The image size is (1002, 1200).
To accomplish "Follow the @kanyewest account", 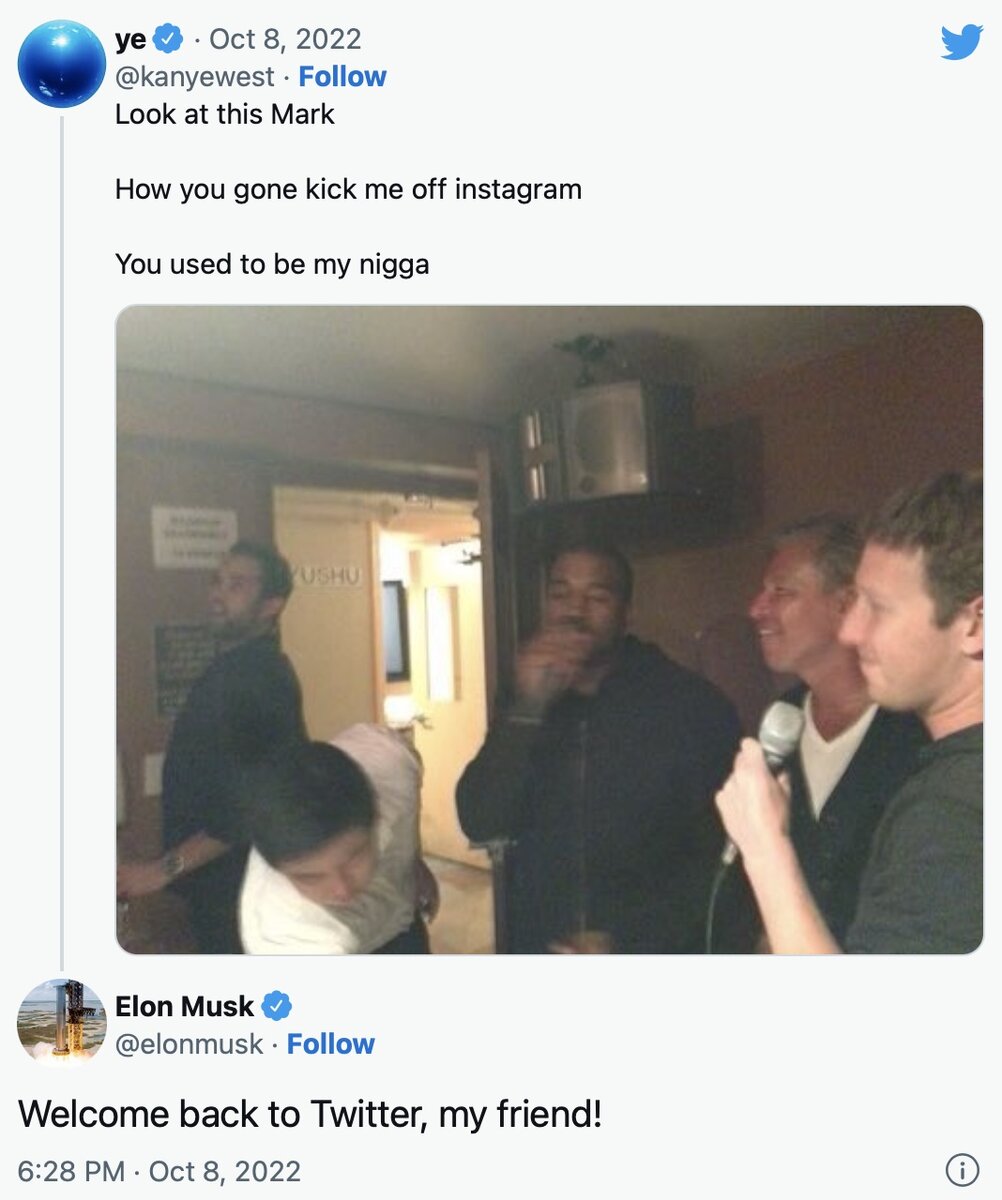I will pyautogui.click(x=342, y=77).
